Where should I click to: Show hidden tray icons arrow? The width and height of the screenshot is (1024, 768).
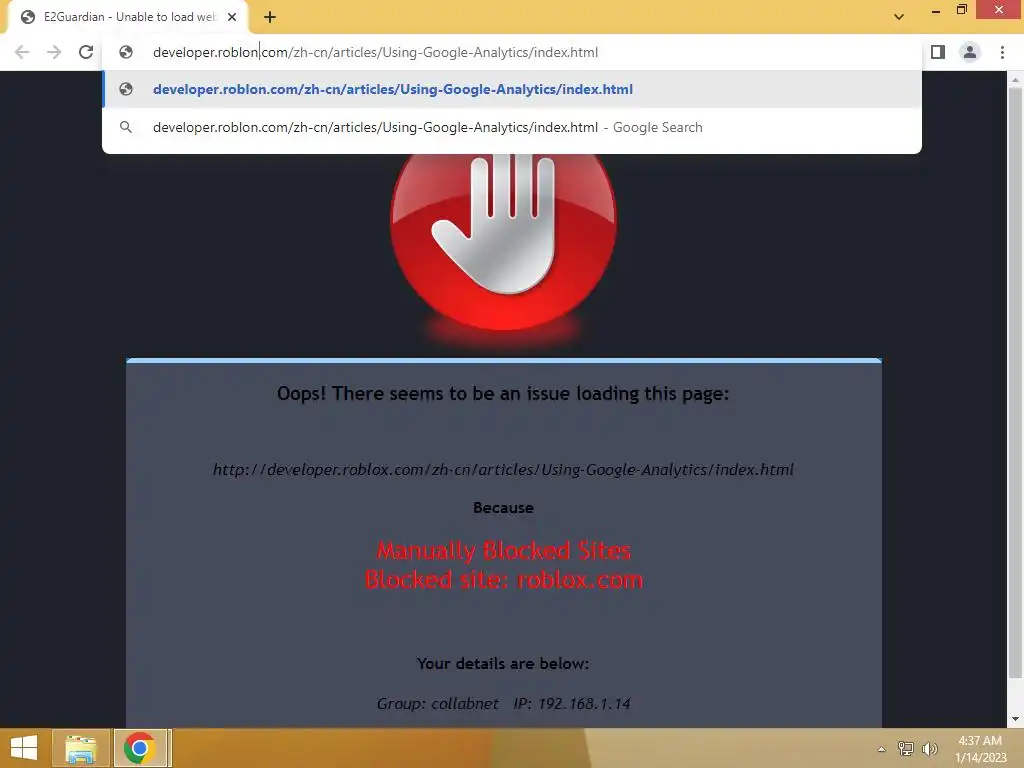pos(882,749)
